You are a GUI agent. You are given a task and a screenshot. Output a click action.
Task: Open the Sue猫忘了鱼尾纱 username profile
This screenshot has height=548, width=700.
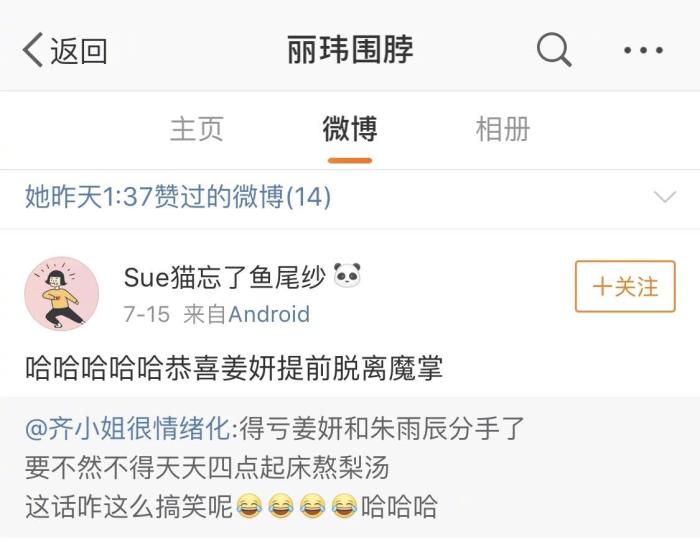[x=225, y=277]
